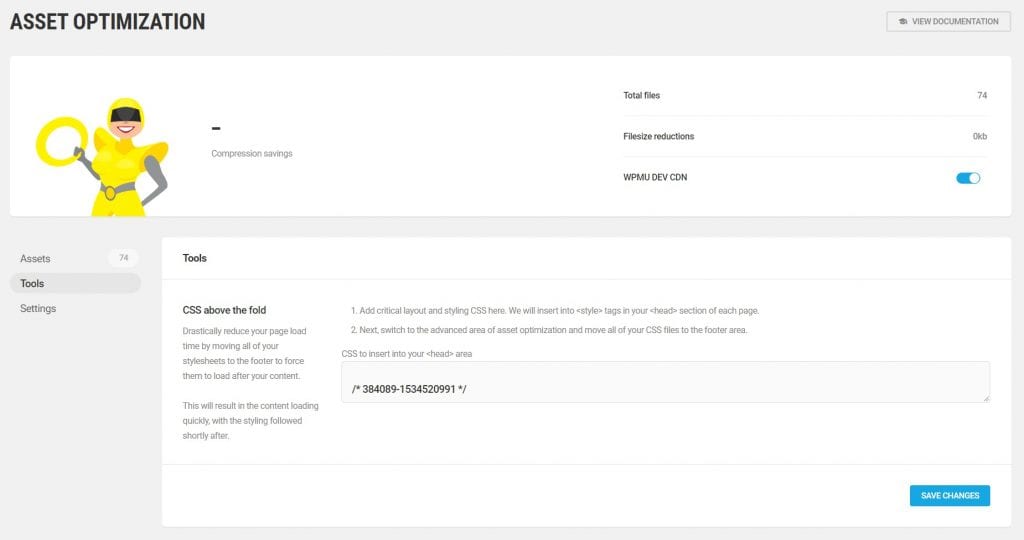Click the graduation cap icon in View Documentation
The image size is (1024, 540).
pyautogui.click(x=903, y=22)
